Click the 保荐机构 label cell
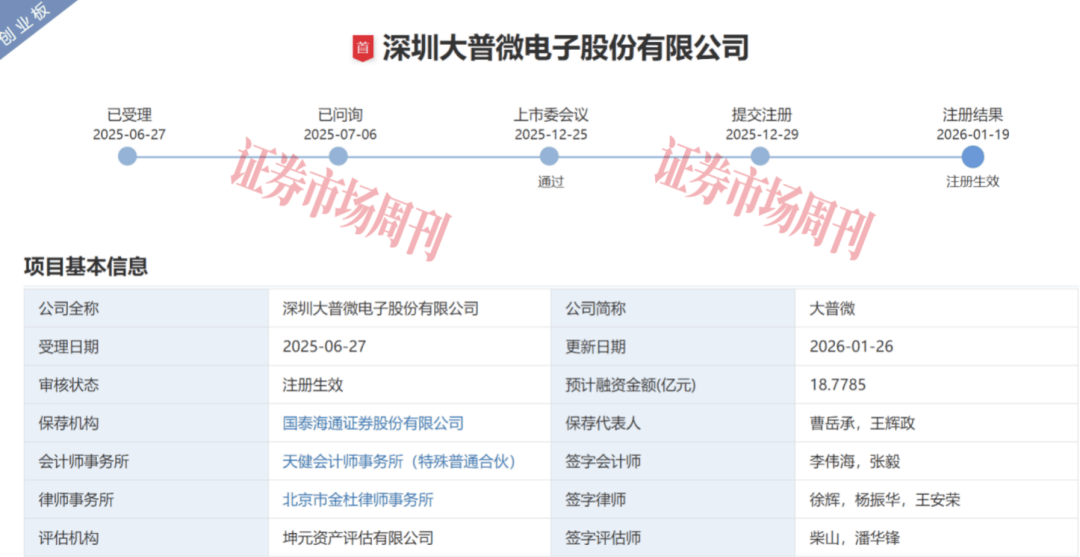Screen dimensions: 1080x557 (146, 423)
